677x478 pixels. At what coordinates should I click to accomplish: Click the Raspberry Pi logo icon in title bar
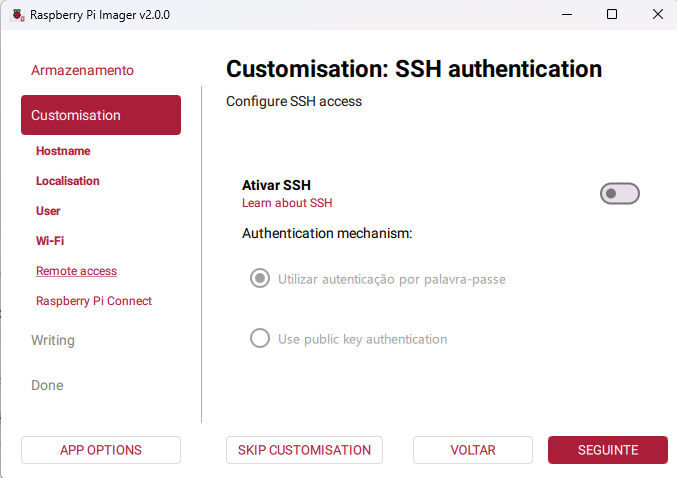(x=17, y=15)
